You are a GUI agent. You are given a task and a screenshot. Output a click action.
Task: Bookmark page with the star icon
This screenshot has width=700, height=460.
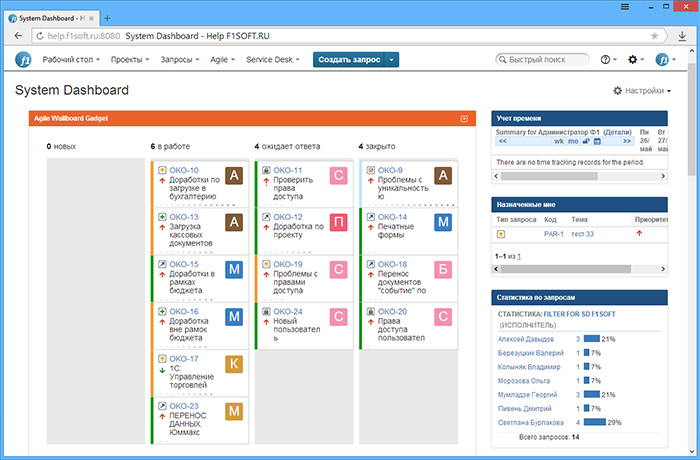tap(655, 34)
